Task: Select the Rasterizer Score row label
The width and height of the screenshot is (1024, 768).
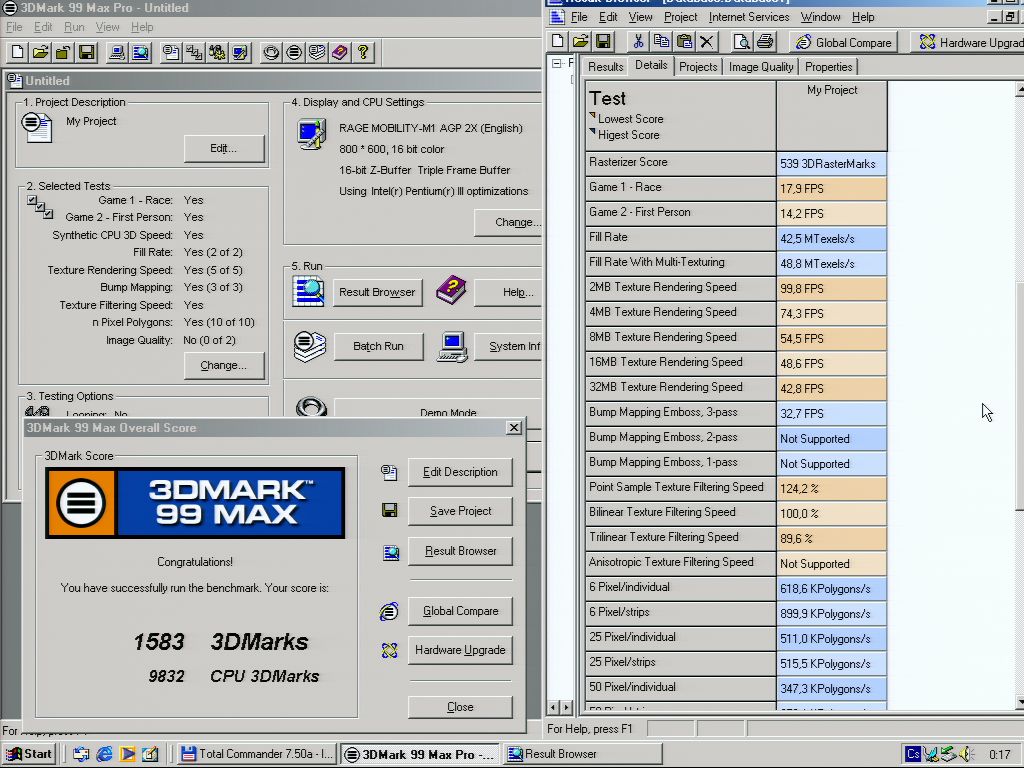Action: click(680, 163)
